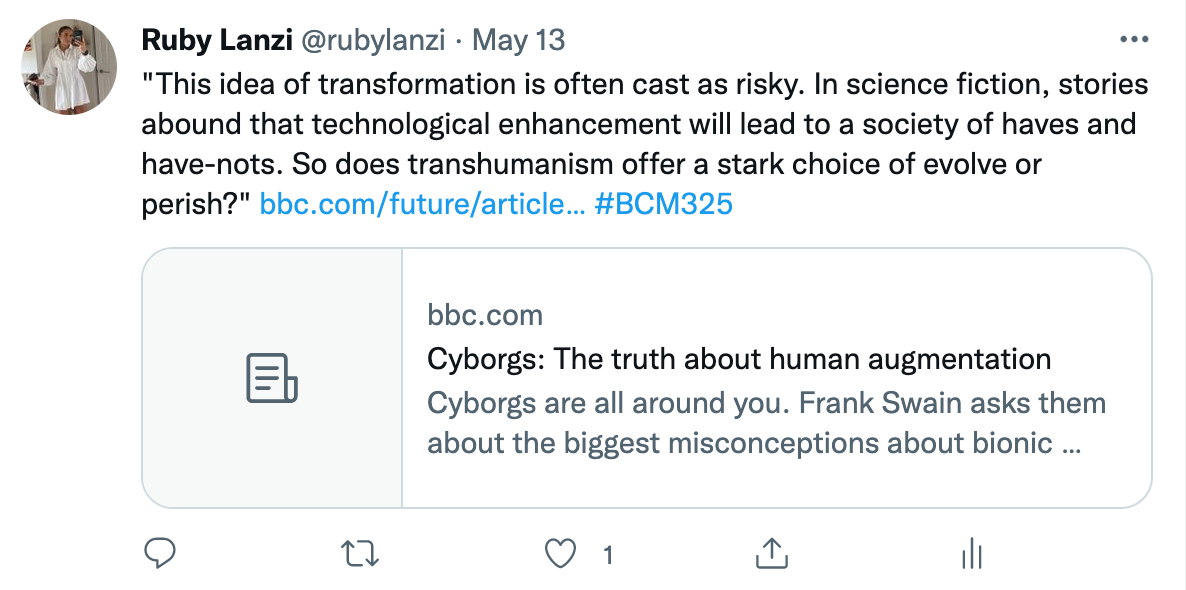Open the May 13 timestamp link

(x=519, y=40)
